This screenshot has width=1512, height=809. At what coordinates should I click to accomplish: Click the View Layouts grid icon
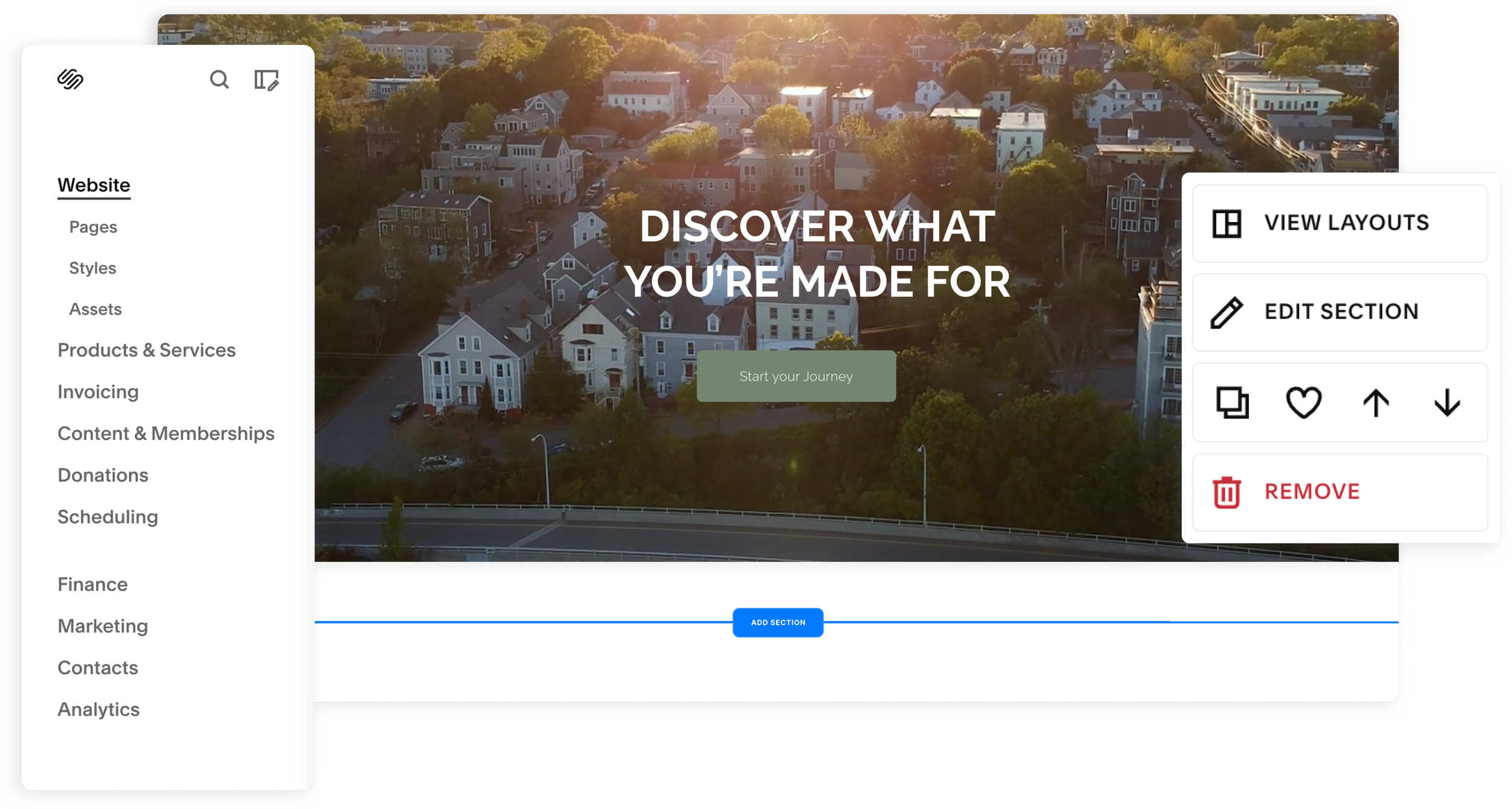1227,223
